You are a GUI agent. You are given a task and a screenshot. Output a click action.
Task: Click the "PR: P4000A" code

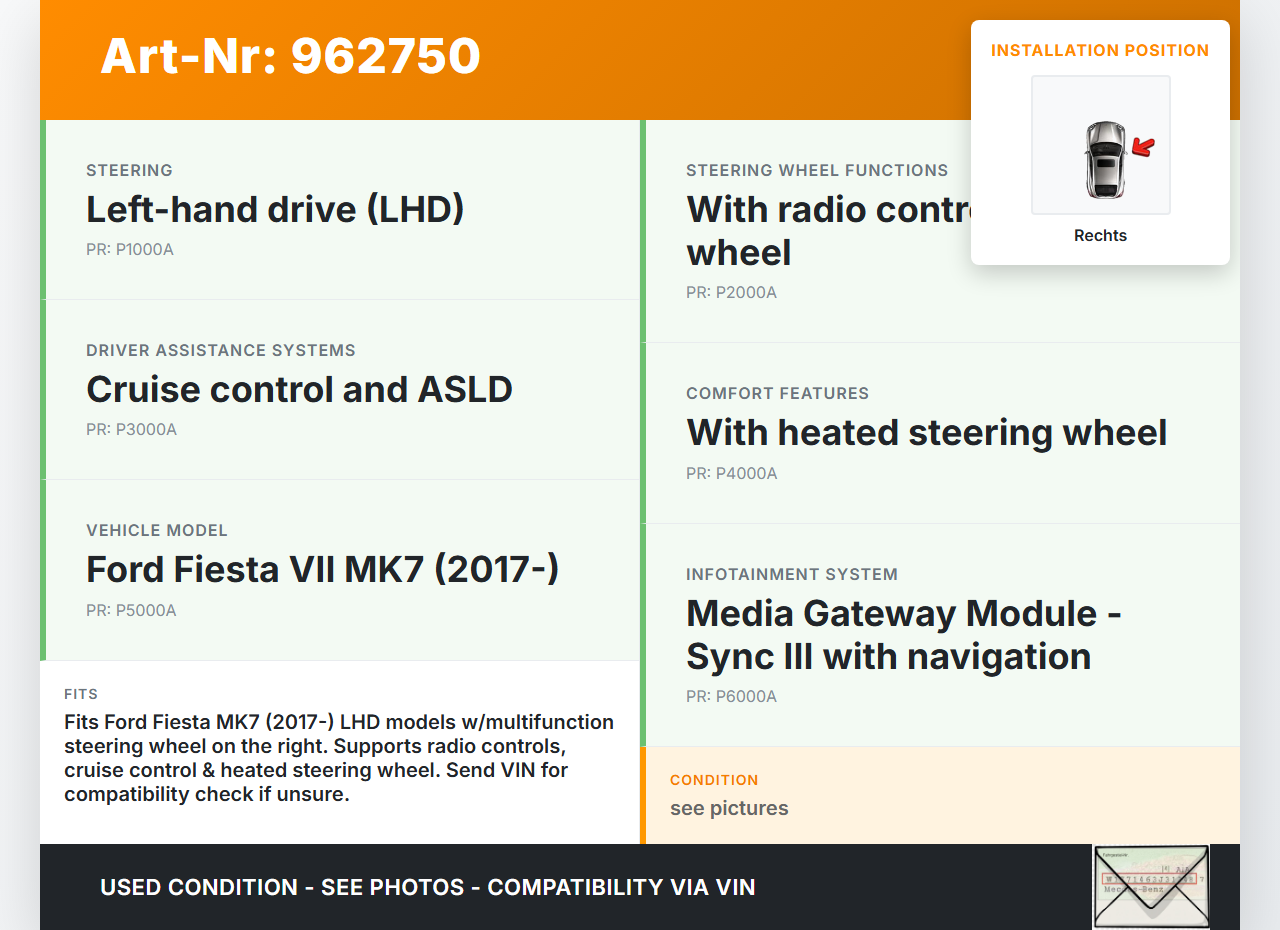click(x=732, y=473)
